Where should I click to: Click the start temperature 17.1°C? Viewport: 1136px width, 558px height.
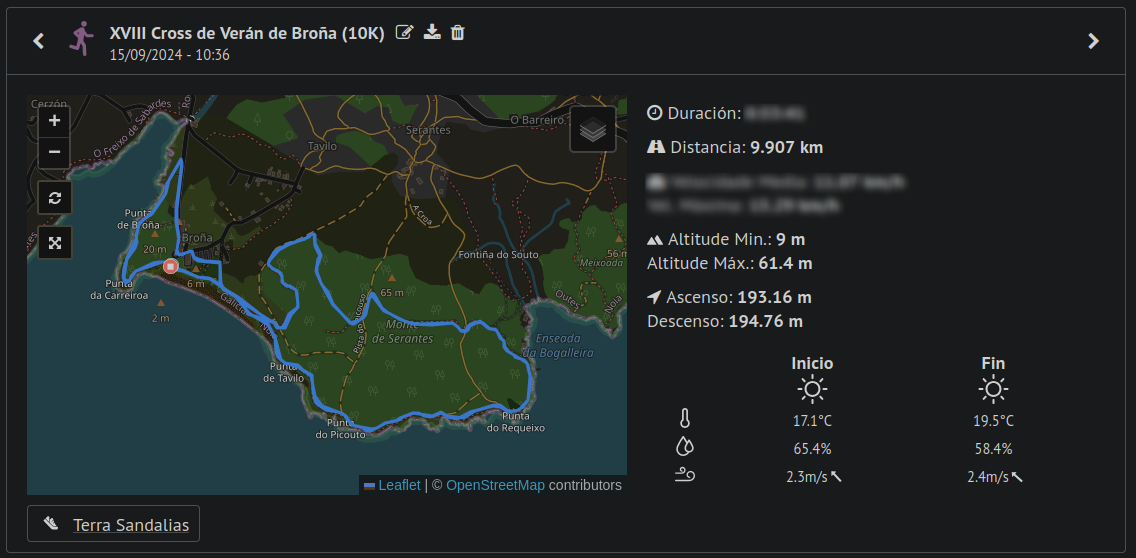point(812,421)
